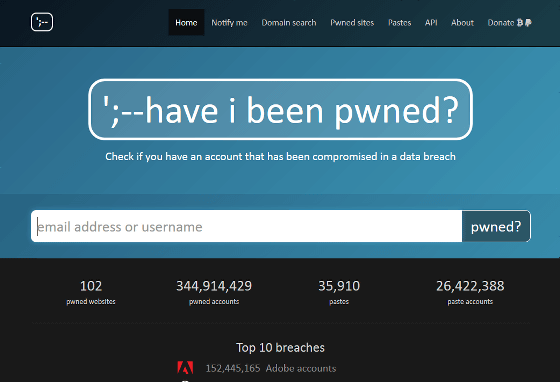The image size is (560, 382).
Task: Select Pastes in the navigation bar
Action: [399, 22]
